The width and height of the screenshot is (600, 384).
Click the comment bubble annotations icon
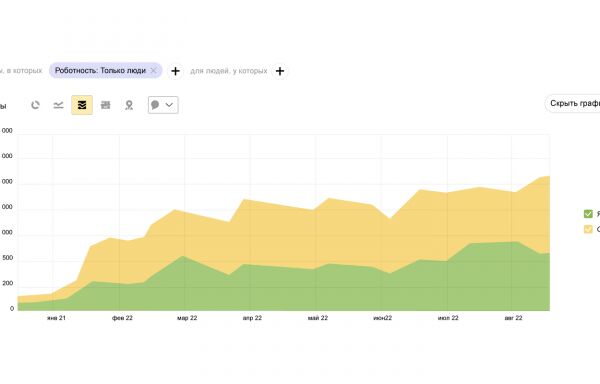tap(155, 105)
